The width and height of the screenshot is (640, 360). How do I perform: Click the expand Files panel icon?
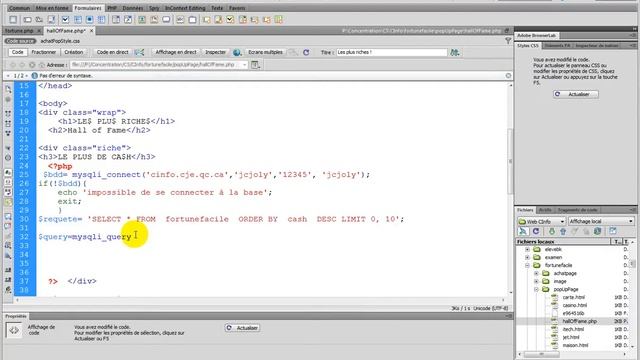point(613,231)
